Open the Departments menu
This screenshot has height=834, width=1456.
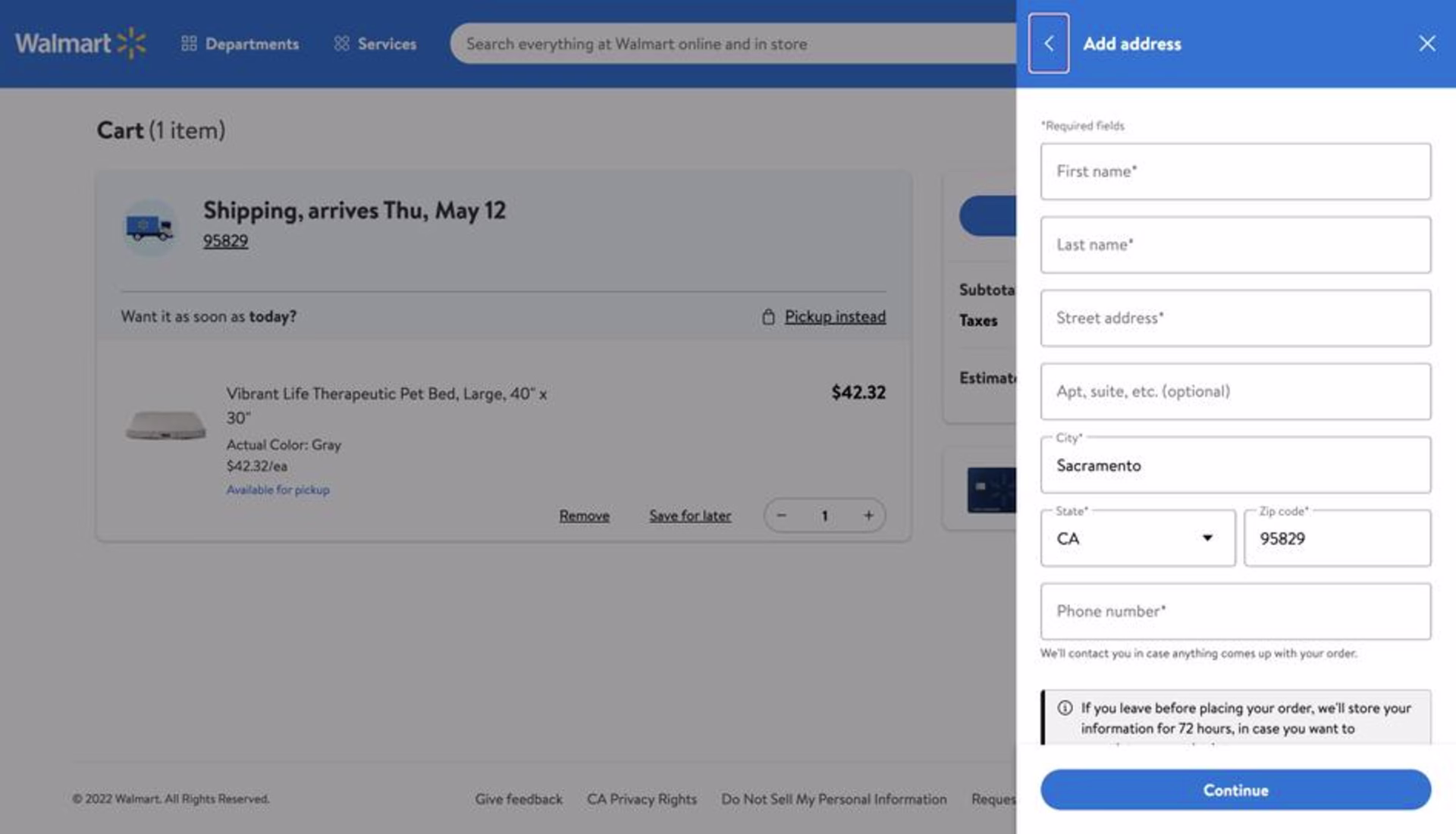pos(240,43)
